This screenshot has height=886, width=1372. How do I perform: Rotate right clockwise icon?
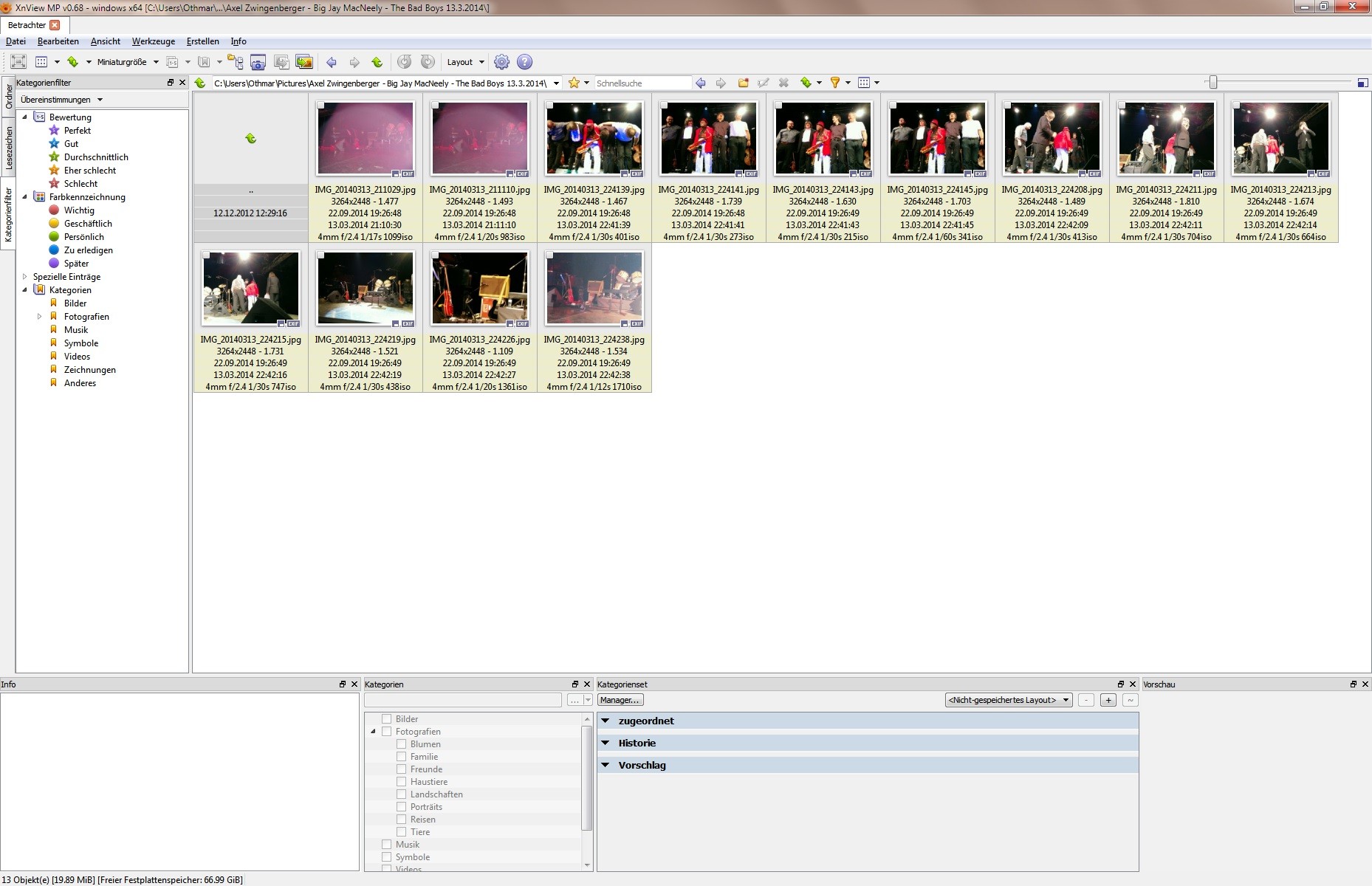pos(428,62)
